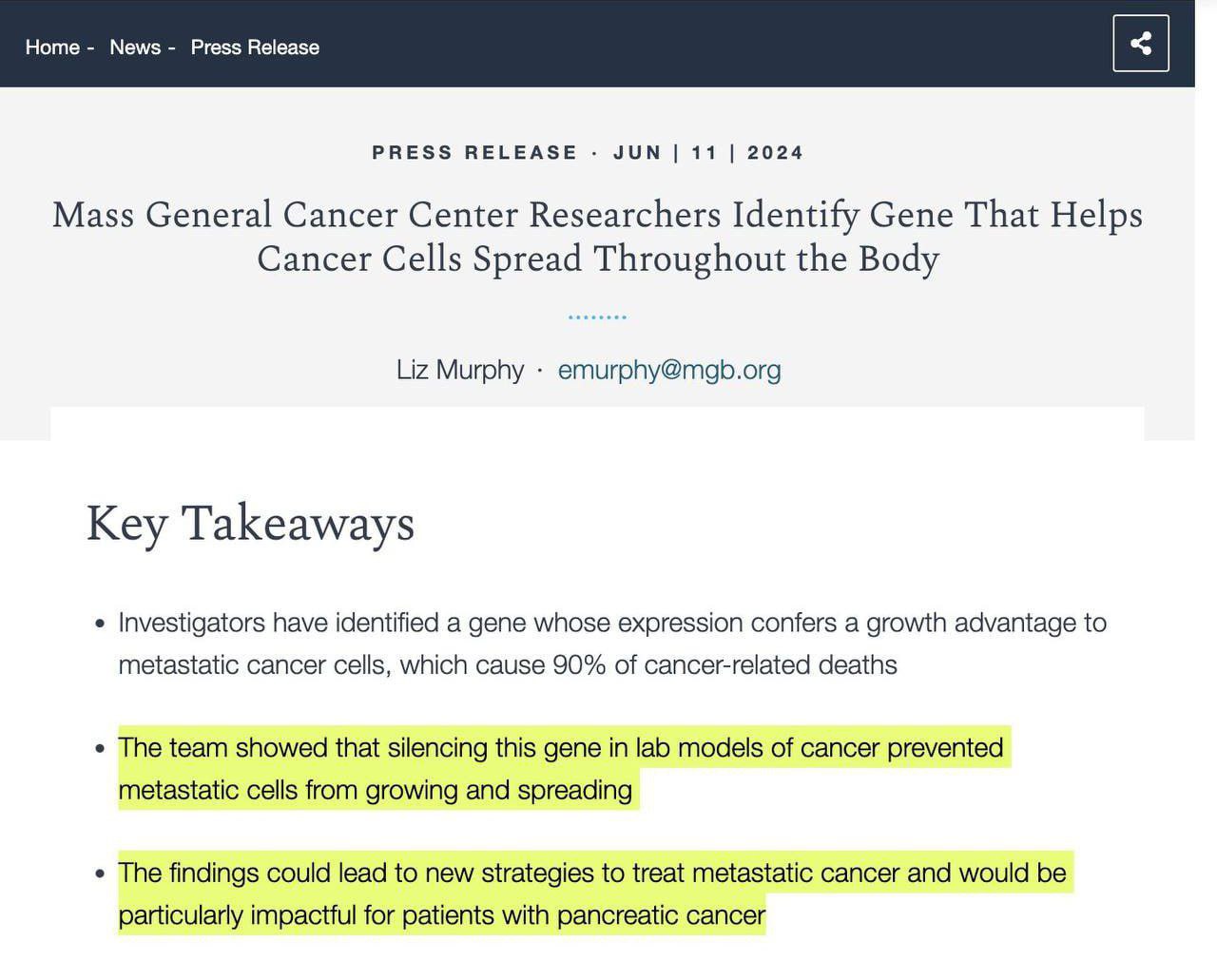Click the author name Liz Murphy
Screen dimensions: 1217x980
[x=460, y=370]
